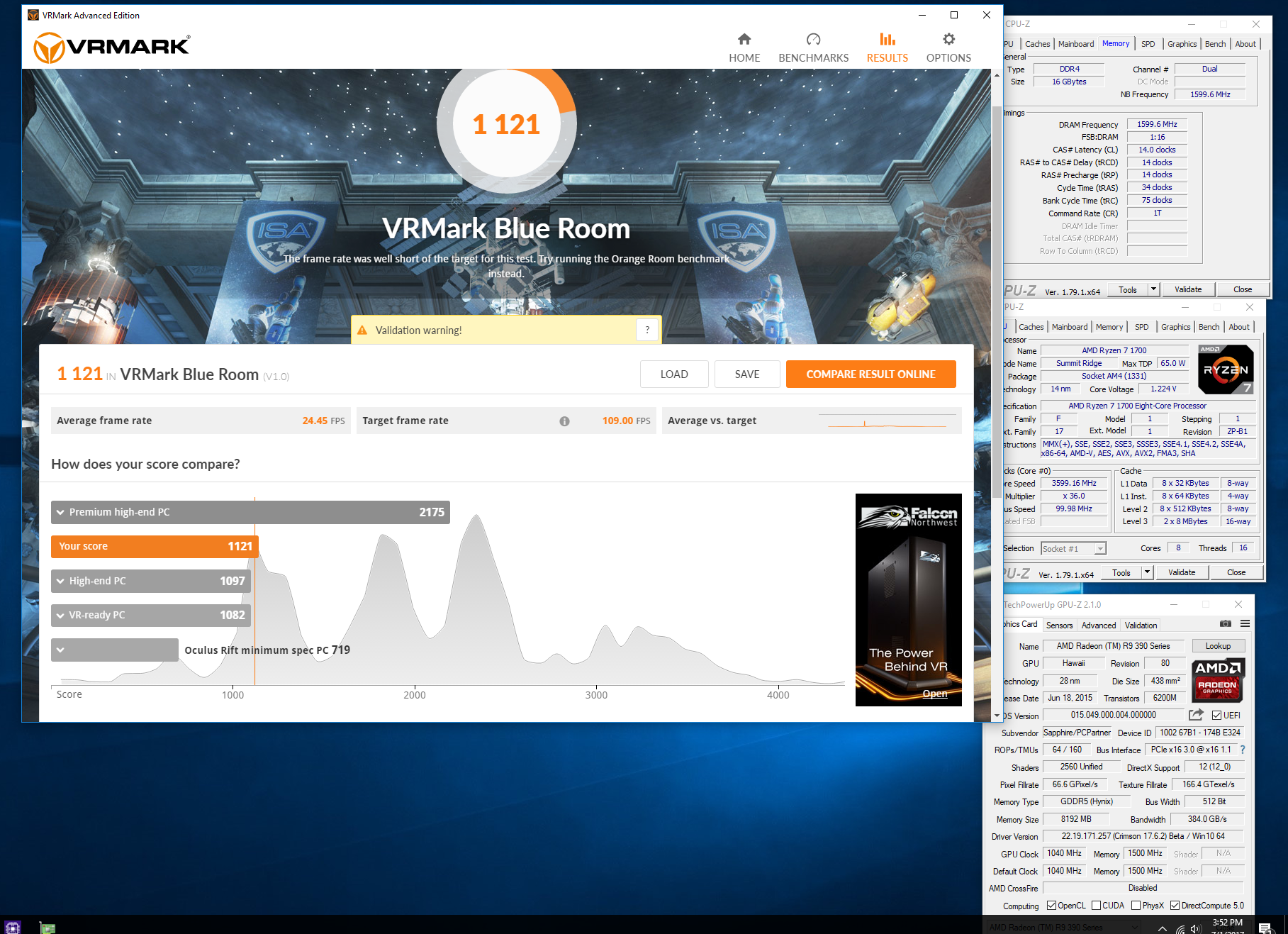Open the Falcon Northwest ad link
The image size is (1288, 934).
(x=934, y=694)
